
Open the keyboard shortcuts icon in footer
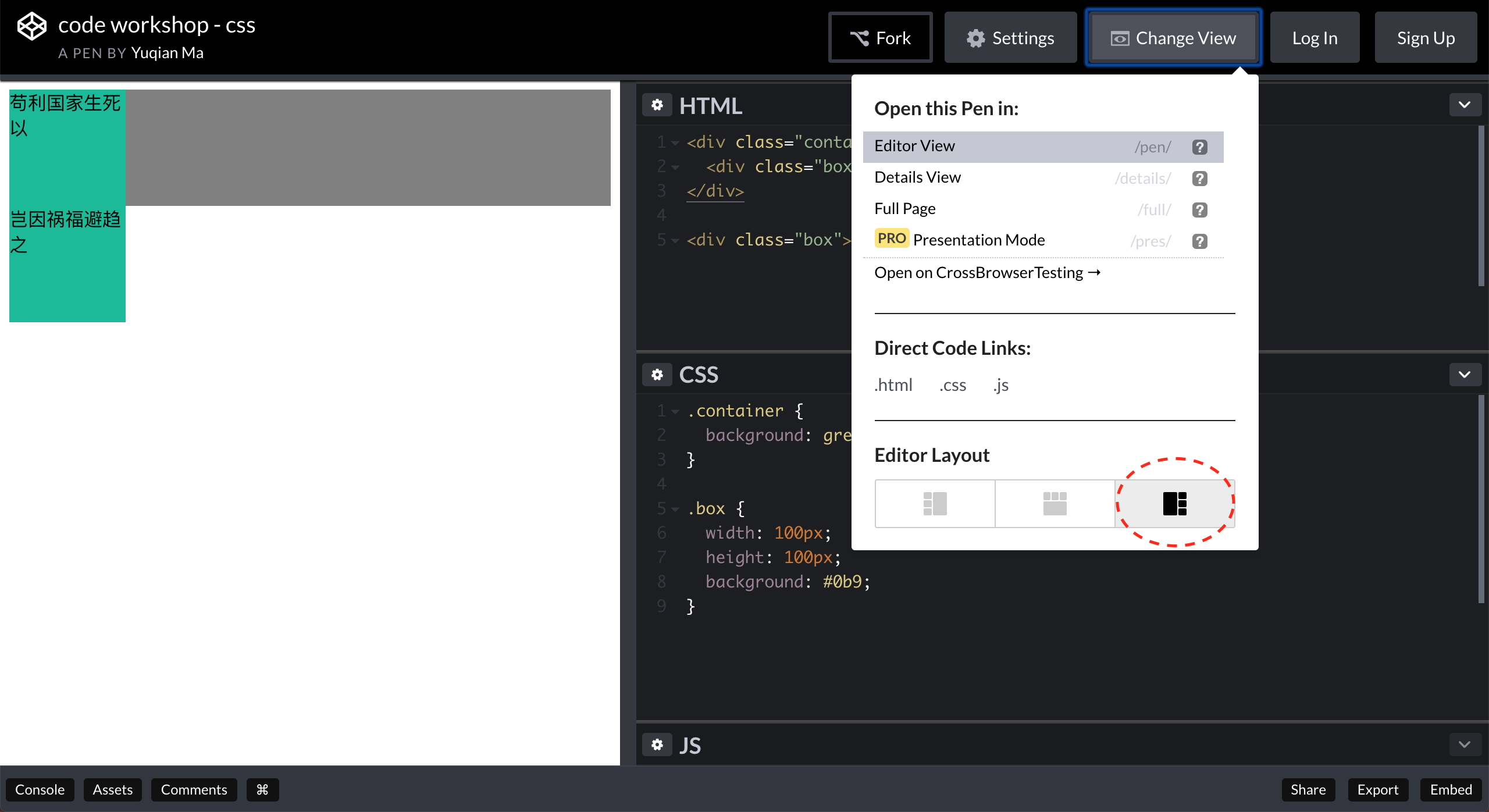click(262, 789)
